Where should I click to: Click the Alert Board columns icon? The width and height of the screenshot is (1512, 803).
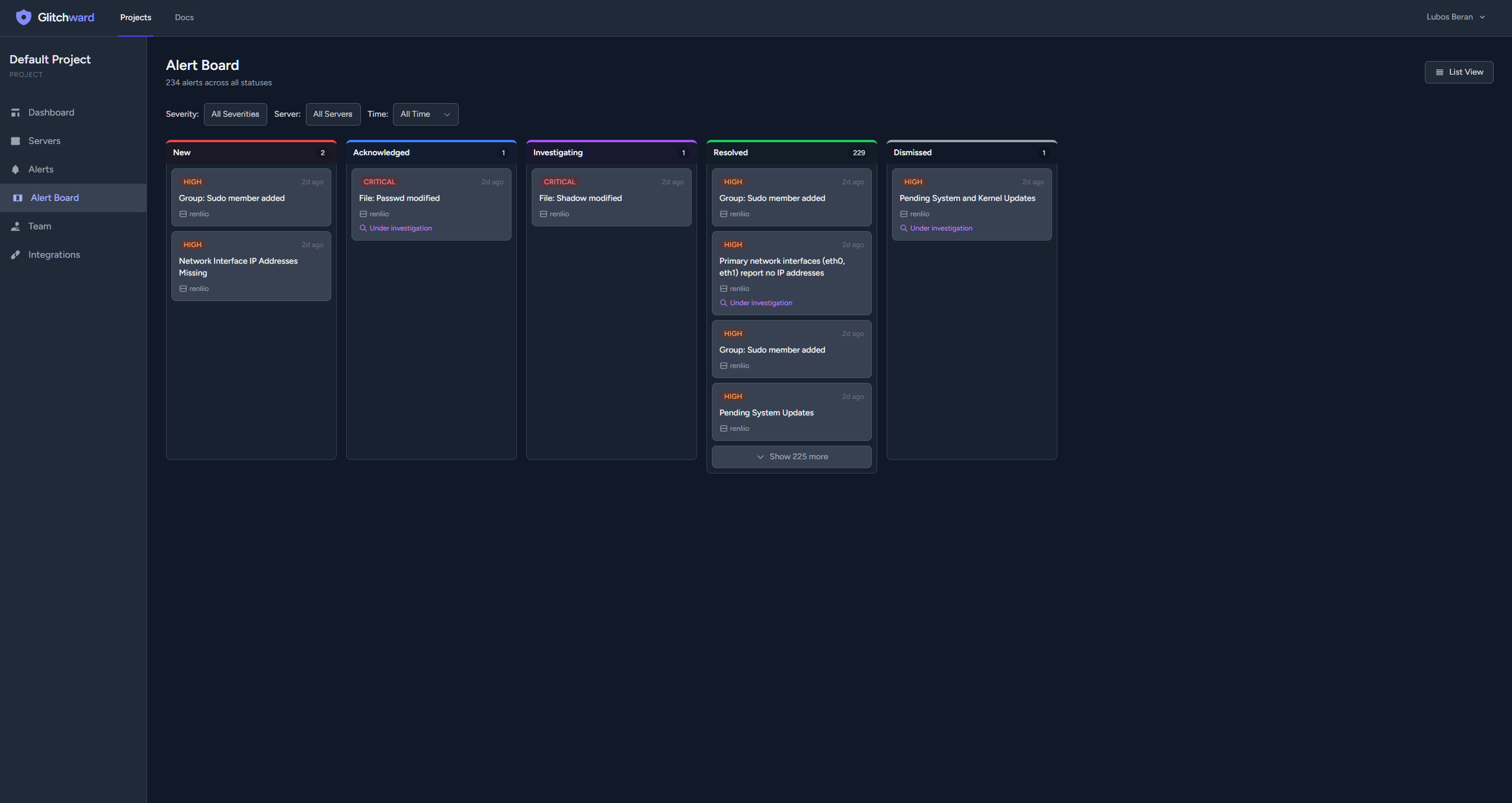(18, 198)
